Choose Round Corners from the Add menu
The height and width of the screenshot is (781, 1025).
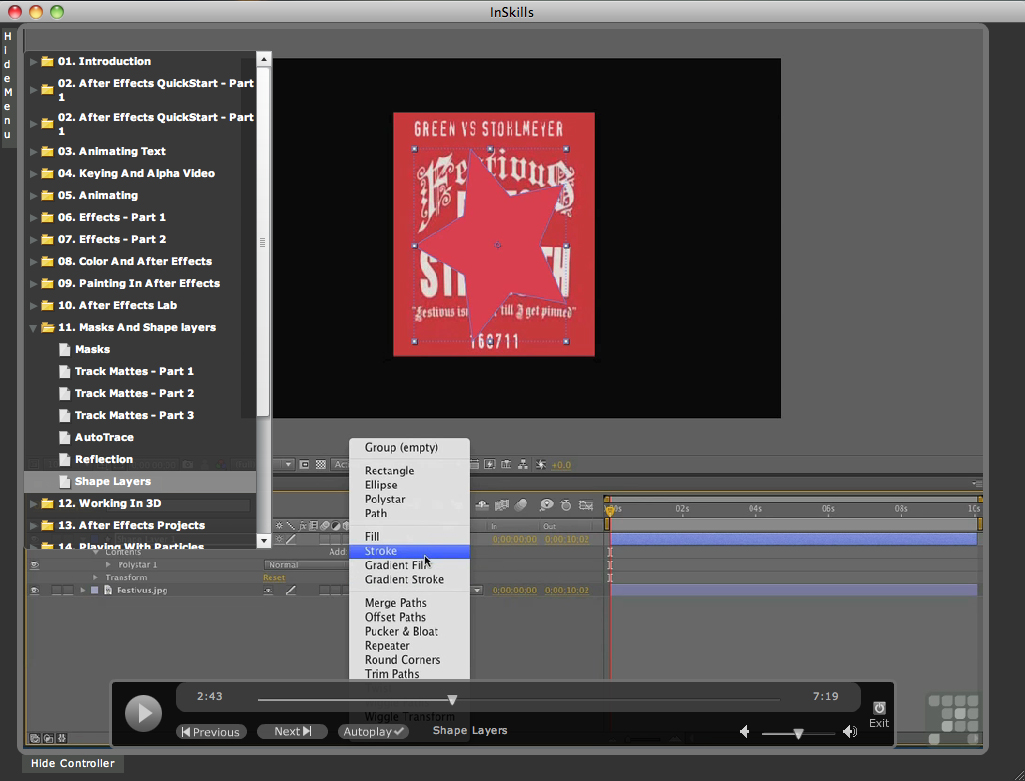(x=409, y=660)
